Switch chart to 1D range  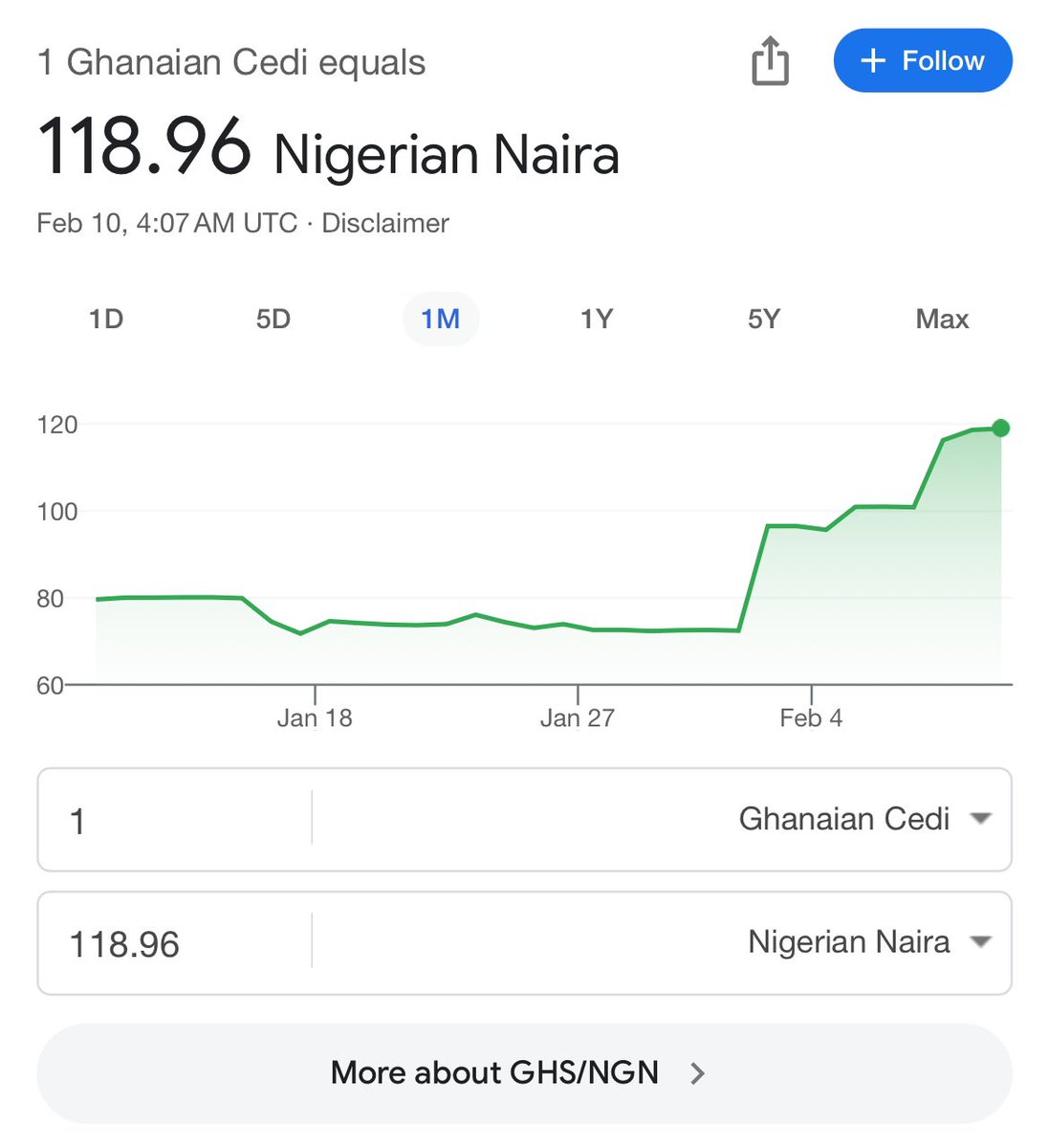(x=106, y=319)
